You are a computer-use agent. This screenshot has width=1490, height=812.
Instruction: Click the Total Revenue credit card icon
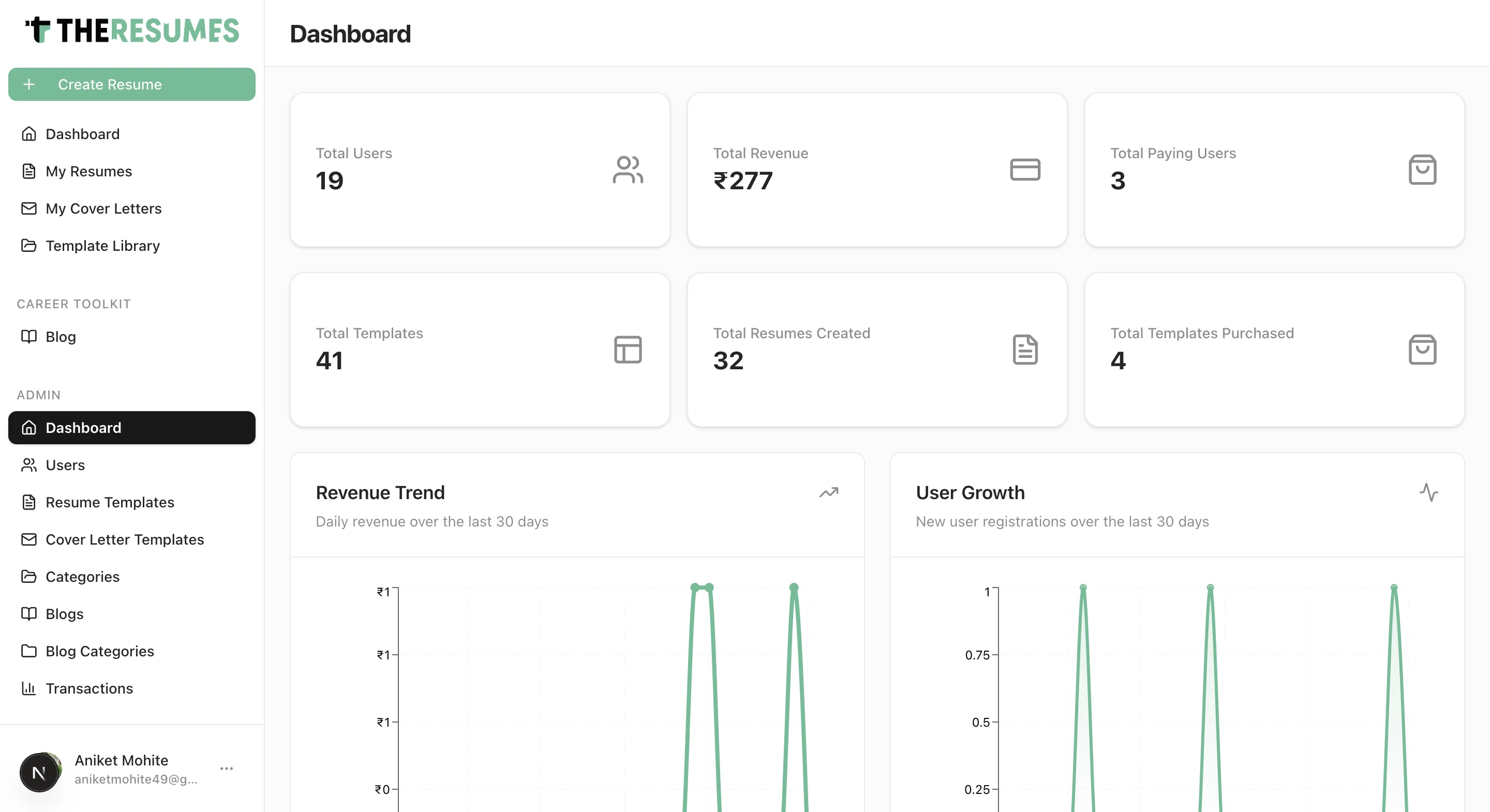click(1025, 170)
